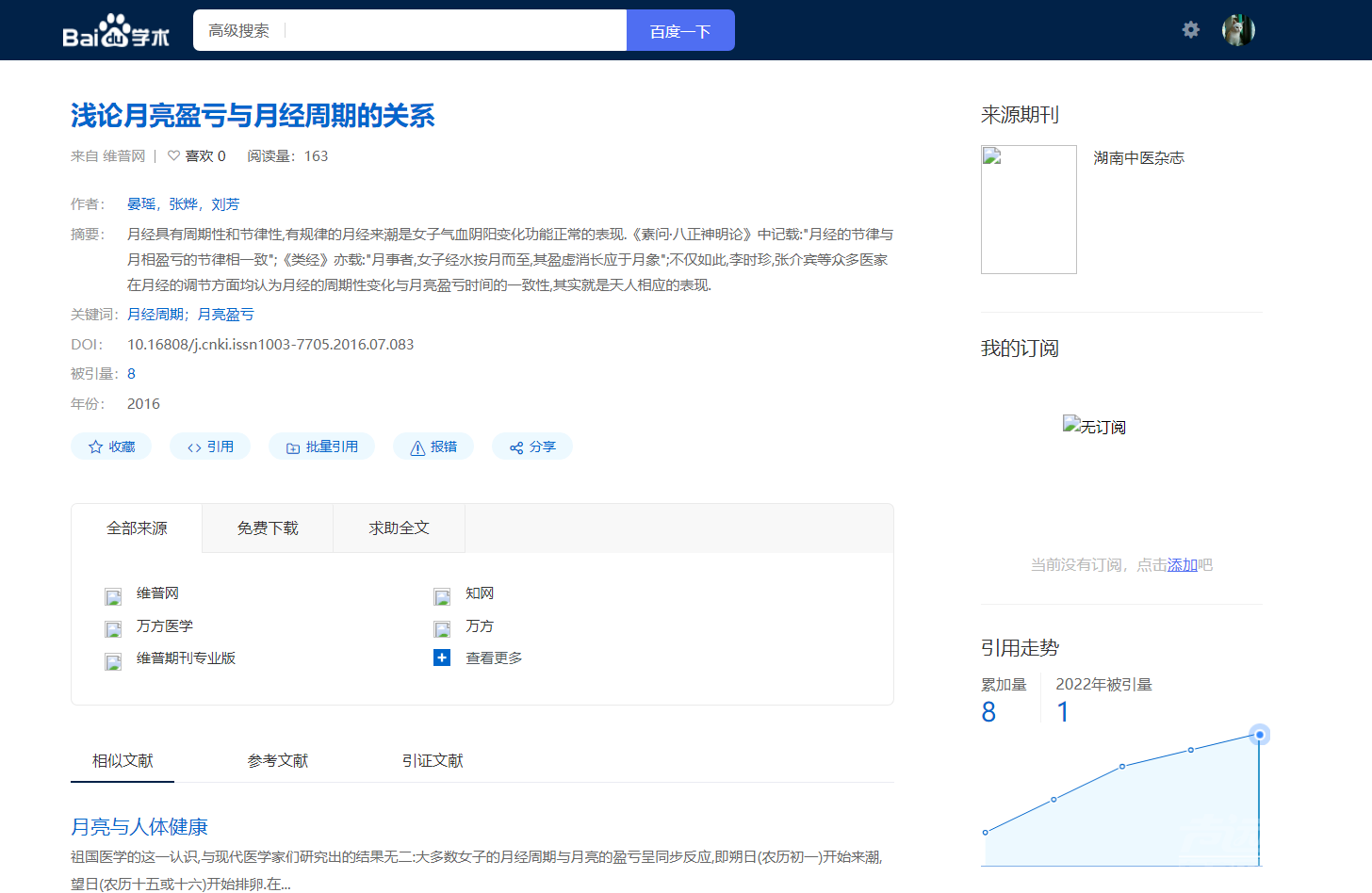1372x893 pixels.
Task: Expand sources with blue plus icon
Action: click(x=442, y=658)
